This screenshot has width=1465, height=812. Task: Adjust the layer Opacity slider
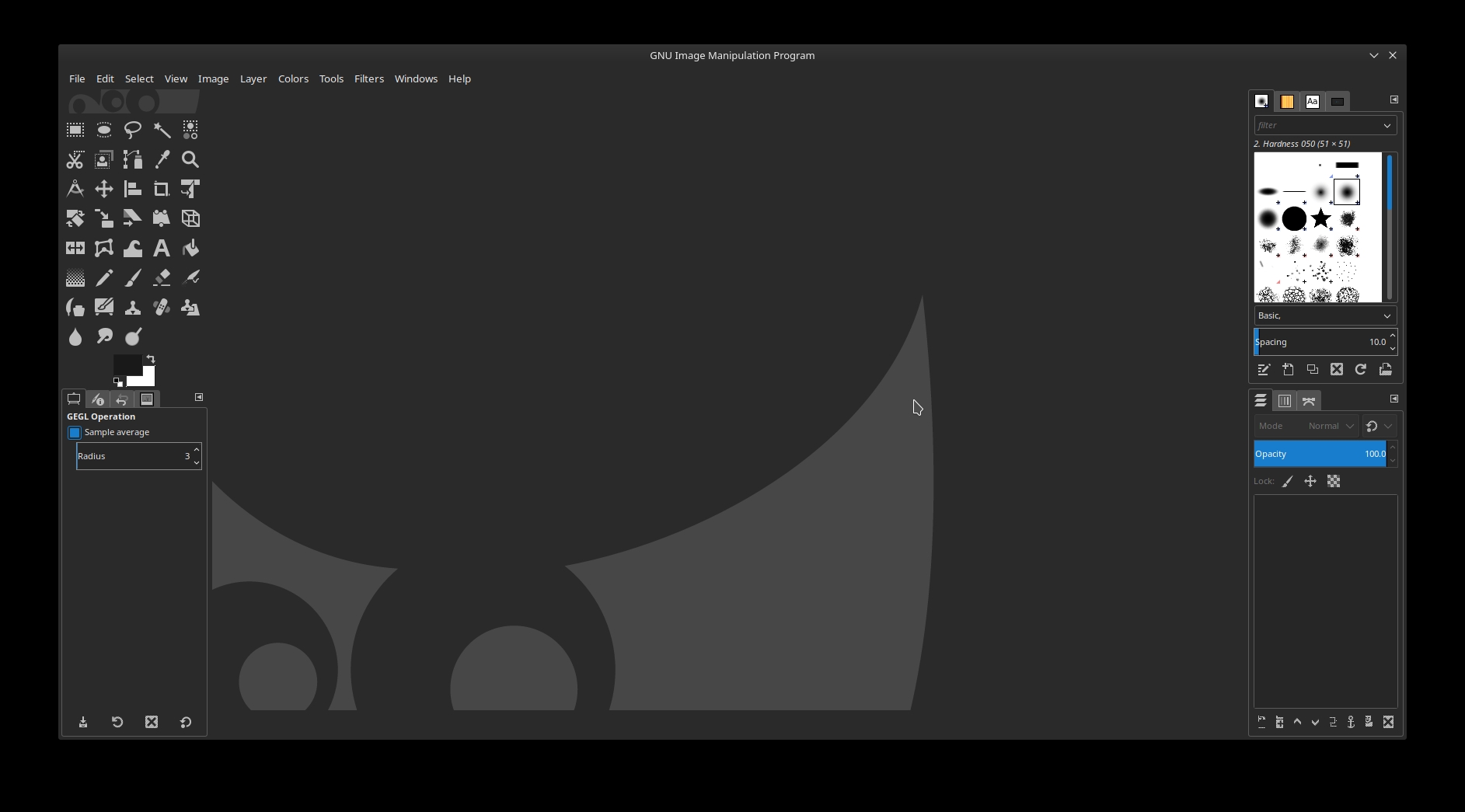point(1320,454)
